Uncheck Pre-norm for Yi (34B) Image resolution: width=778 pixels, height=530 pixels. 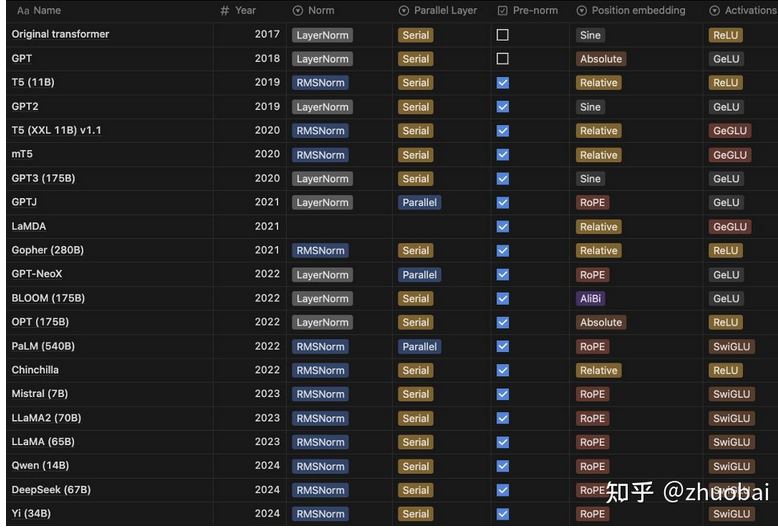pyautogui.click(x=503, y=514)
